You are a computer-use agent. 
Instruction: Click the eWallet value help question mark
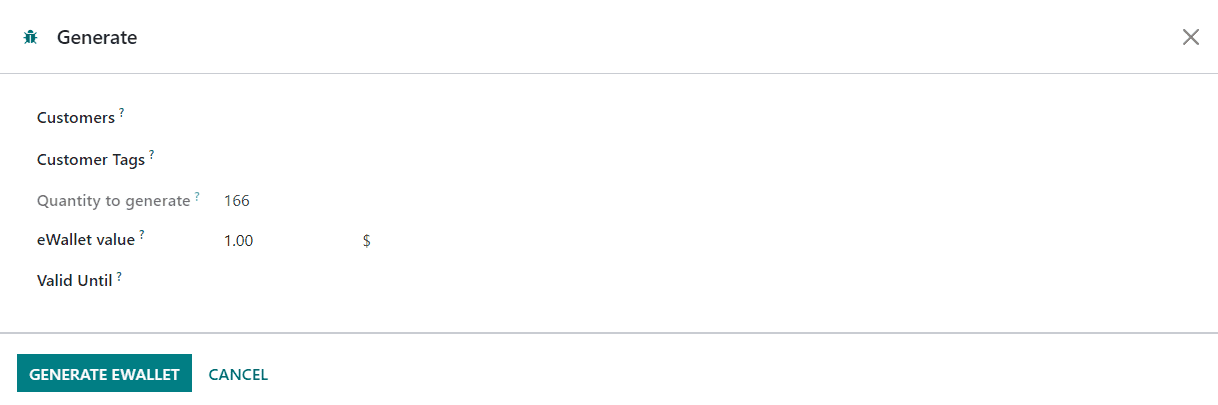[x=142, y=235]
